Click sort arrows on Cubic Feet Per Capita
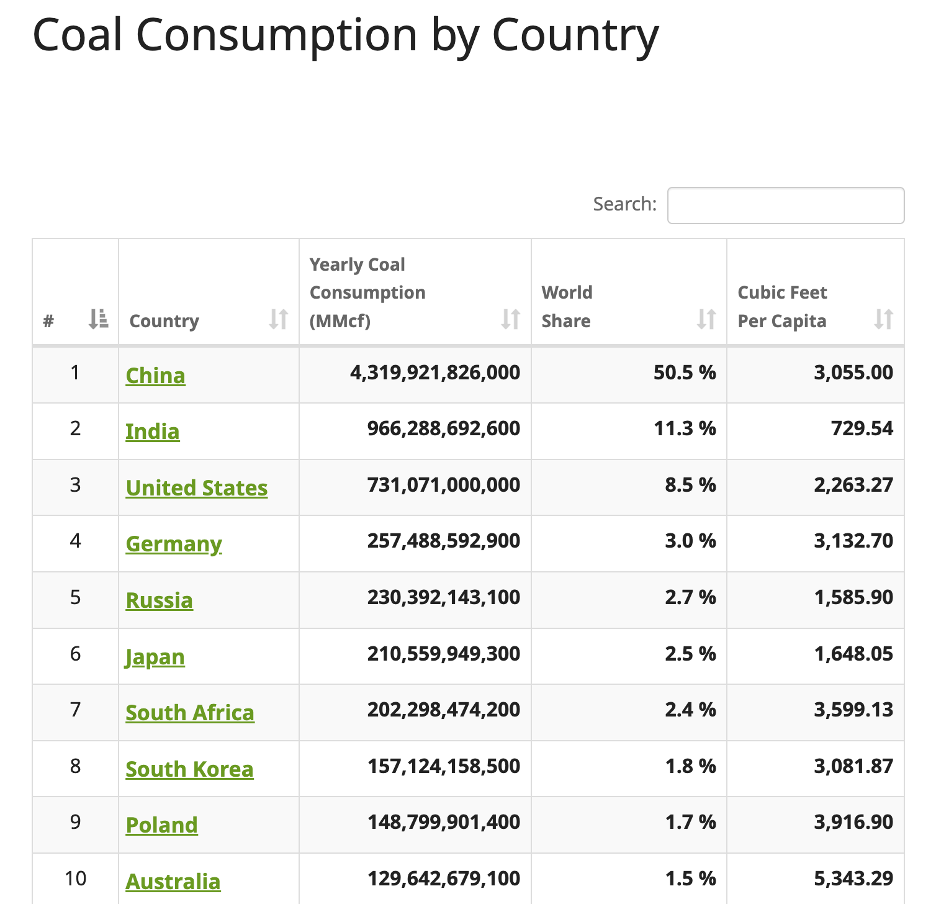This screenshot has width=936, height=904. 883,320
